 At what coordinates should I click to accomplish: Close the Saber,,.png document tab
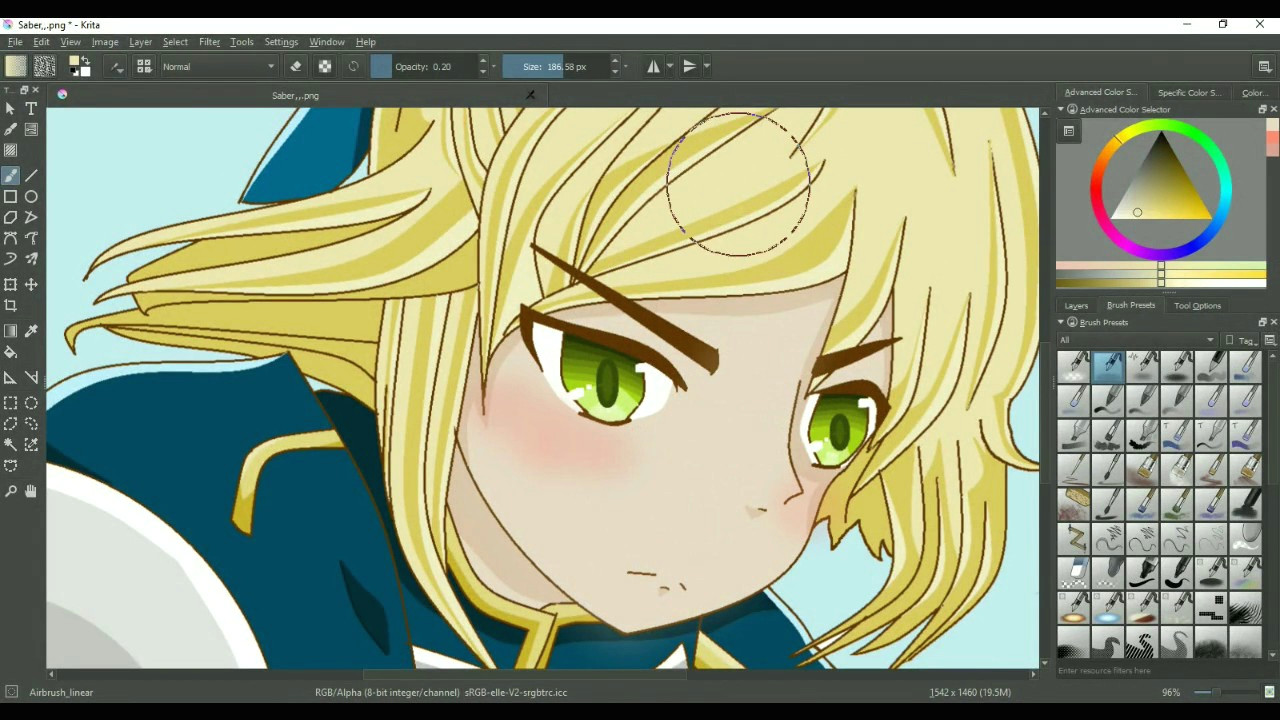pyautogui.click(x=530, y=95)
